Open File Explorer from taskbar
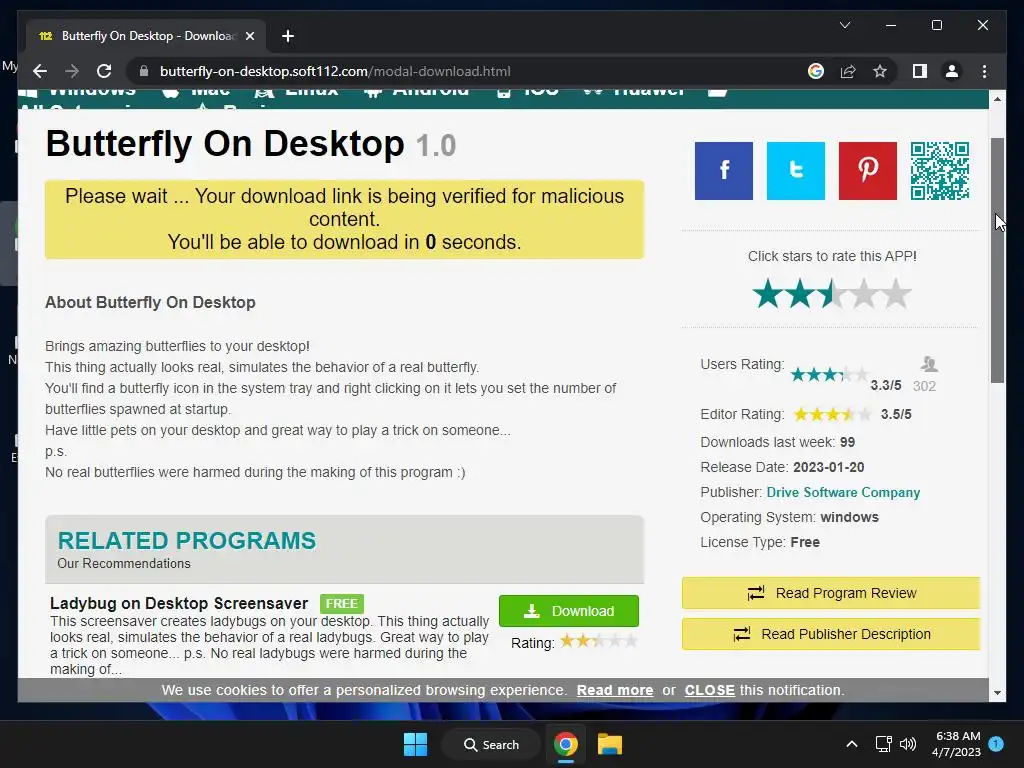The width and height of the screenshot is (1024, 768). 609,744
